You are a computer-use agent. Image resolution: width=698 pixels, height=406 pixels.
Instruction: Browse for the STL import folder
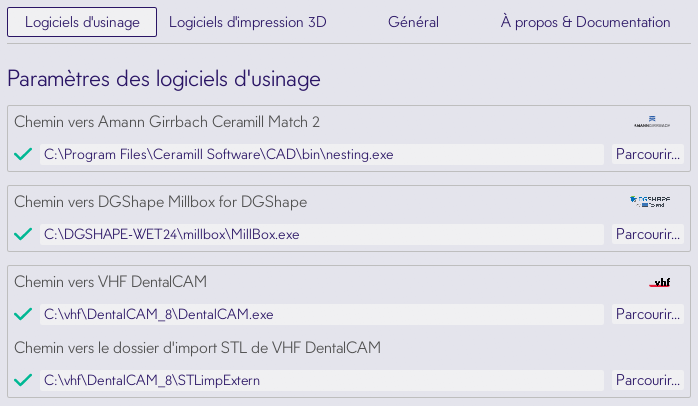click(x=648, y=380)
